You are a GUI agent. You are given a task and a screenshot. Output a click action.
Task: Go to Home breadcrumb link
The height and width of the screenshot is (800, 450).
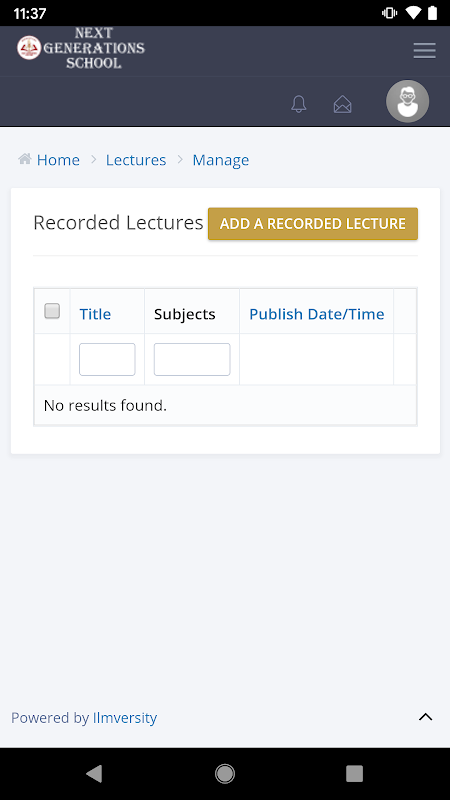tap(58, 160)
